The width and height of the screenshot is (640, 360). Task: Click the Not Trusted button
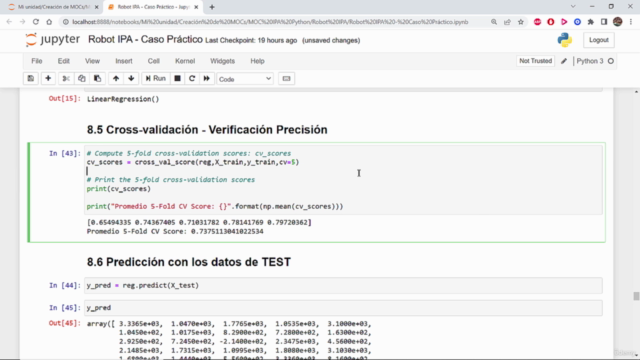tap(536, 61)
